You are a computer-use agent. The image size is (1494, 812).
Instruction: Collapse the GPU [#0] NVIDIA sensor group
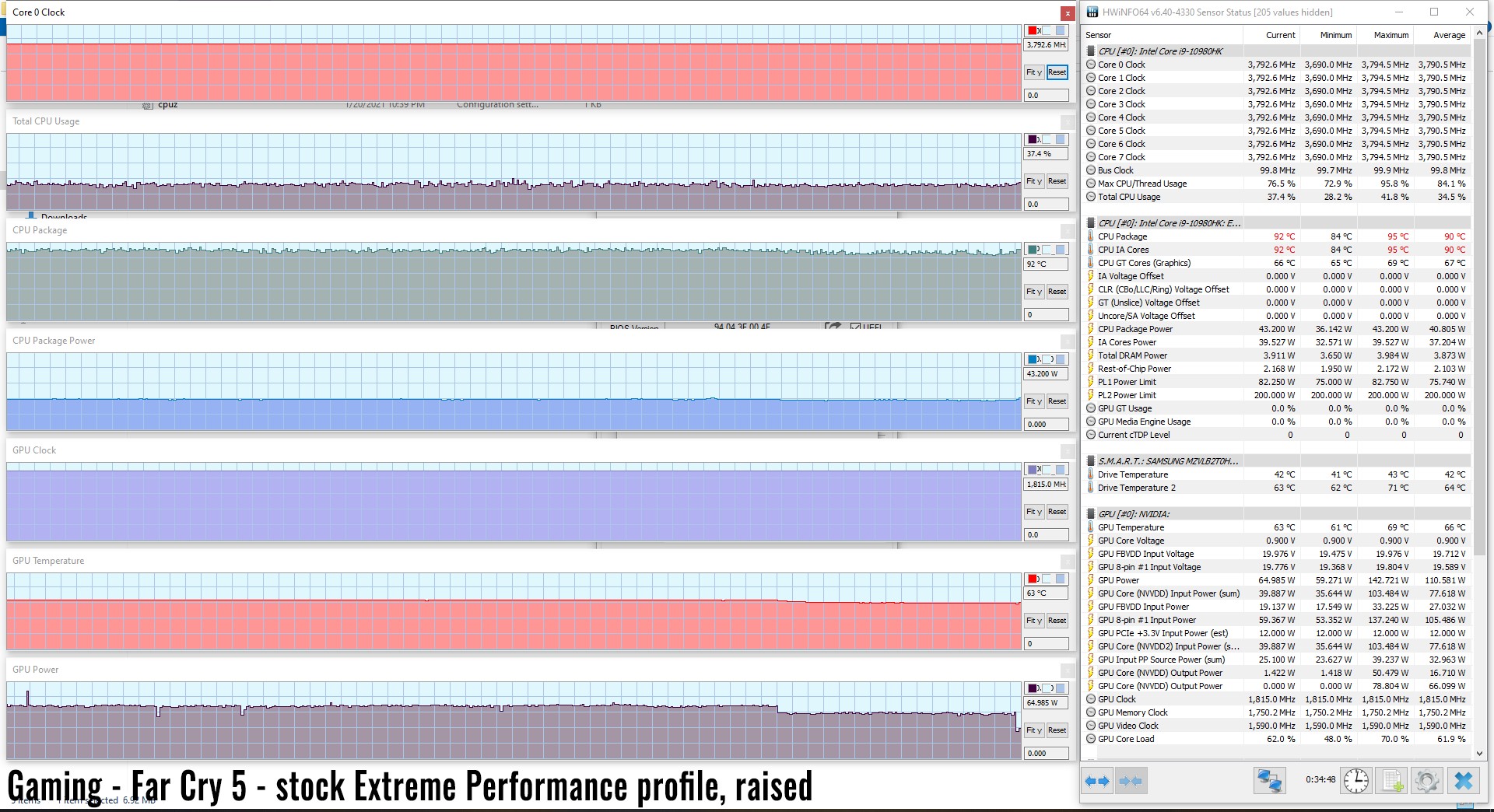pos(1091,514)
